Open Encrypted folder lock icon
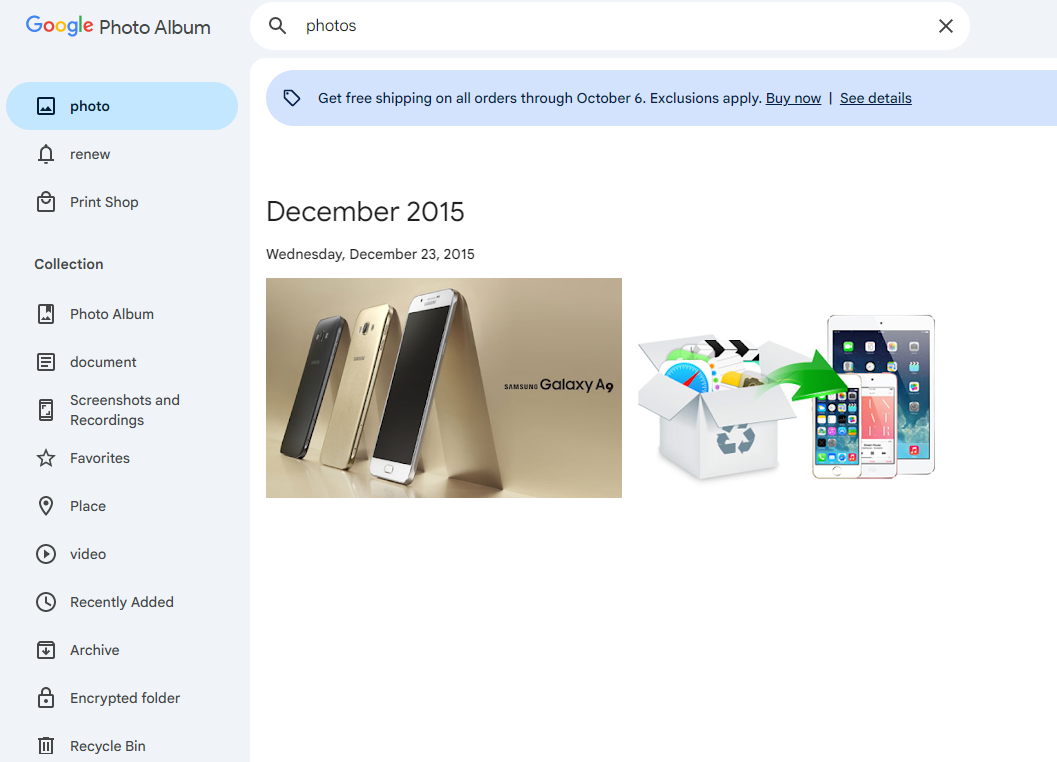 click(46, 698)
